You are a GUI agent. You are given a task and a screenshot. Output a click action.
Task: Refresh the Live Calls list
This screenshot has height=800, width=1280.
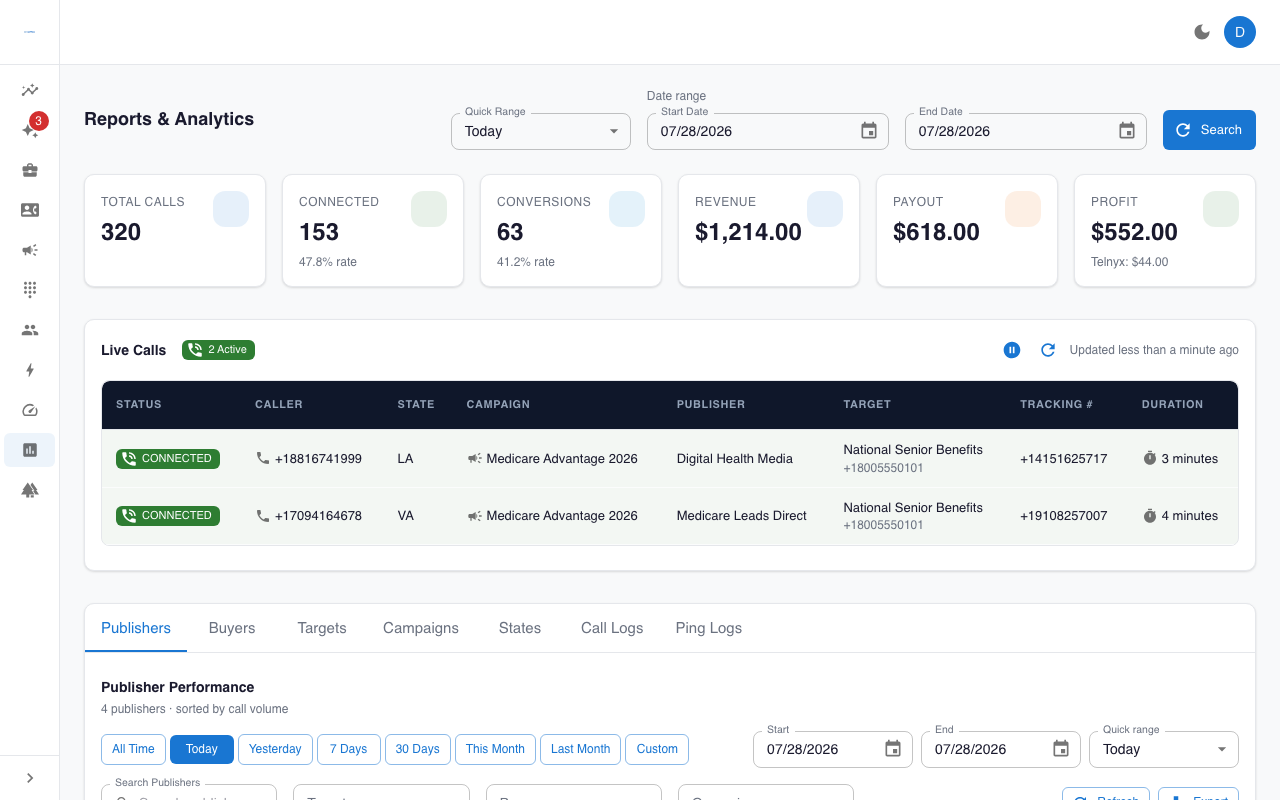pyautogui.click(x=1048, y=350)
